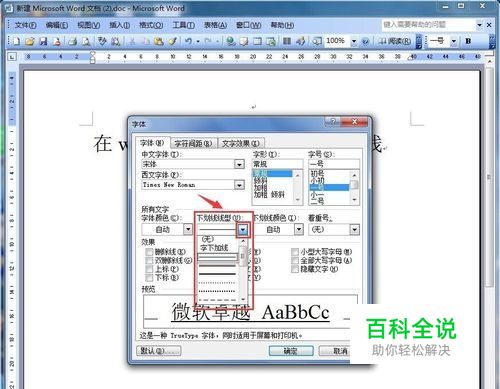Viewport: 500px width, 389px height.
Task: Open the 文件 File menu
Action: pyautogui.click(x=26, y=25)
